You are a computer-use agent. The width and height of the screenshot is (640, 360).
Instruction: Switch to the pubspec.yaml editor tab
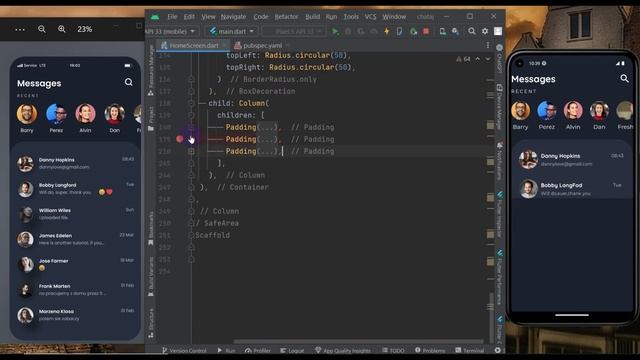262,45
